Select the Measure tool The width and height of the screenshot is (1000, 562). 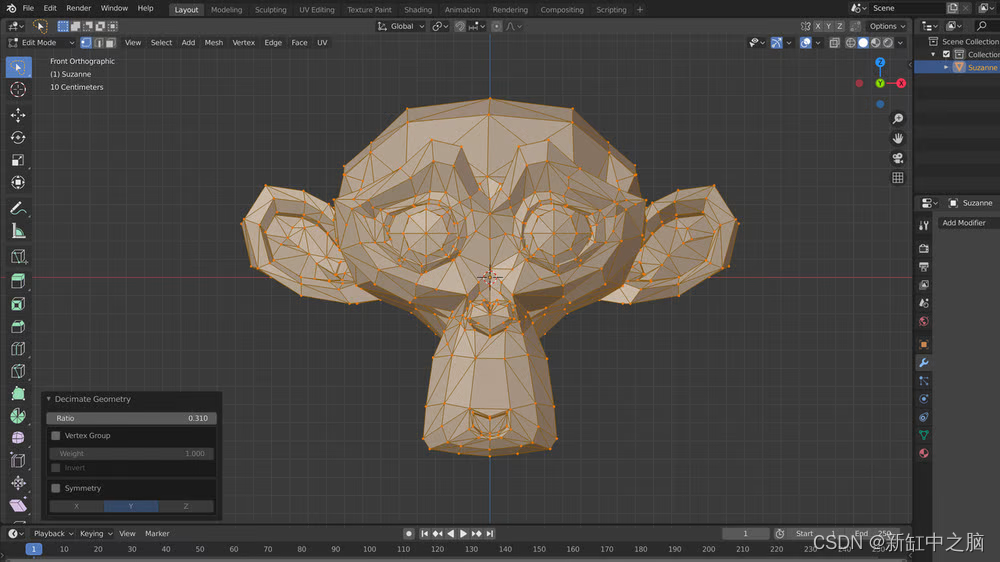click(x=18, y=231)
